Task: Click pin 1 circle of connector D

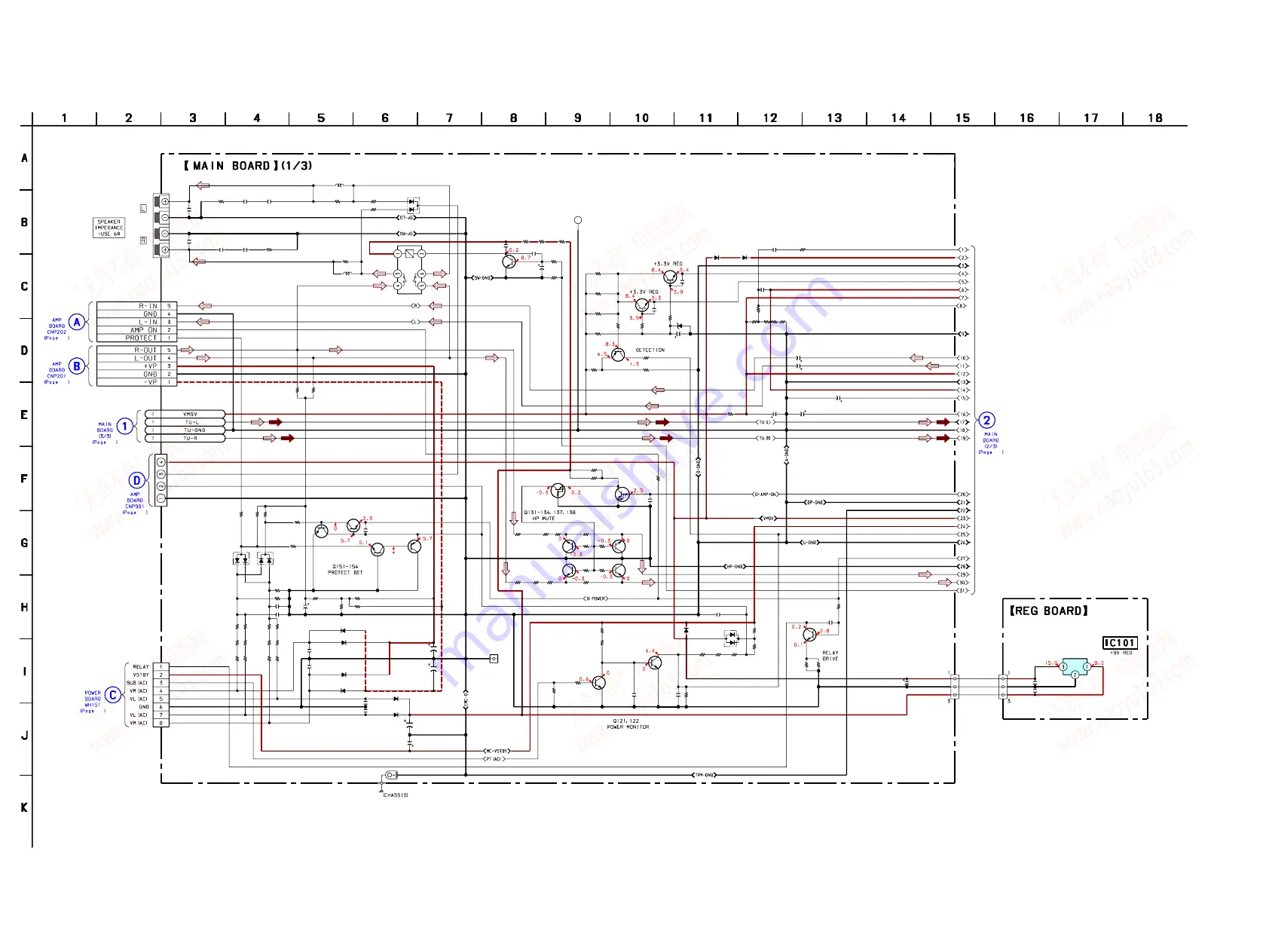Action: click(161, 498)
